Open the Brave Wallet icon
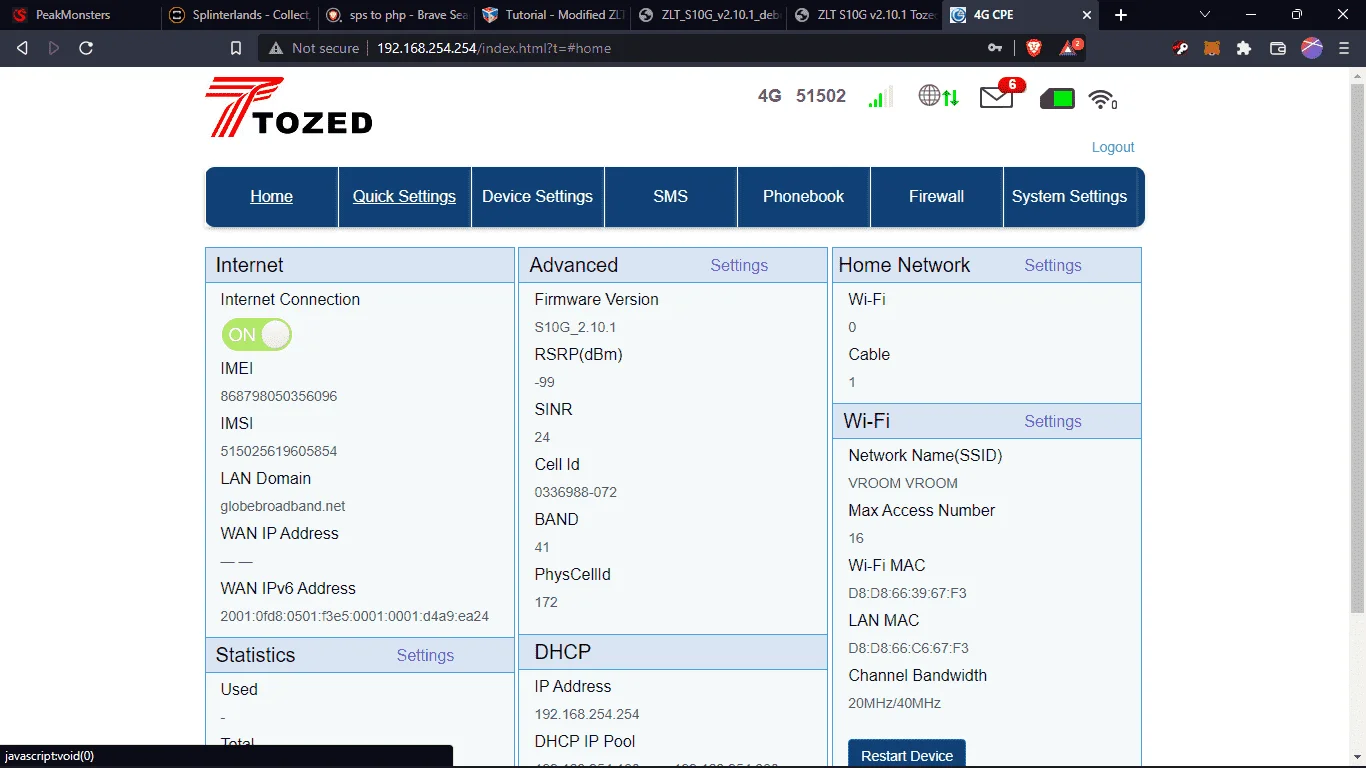 [1277, 48]
